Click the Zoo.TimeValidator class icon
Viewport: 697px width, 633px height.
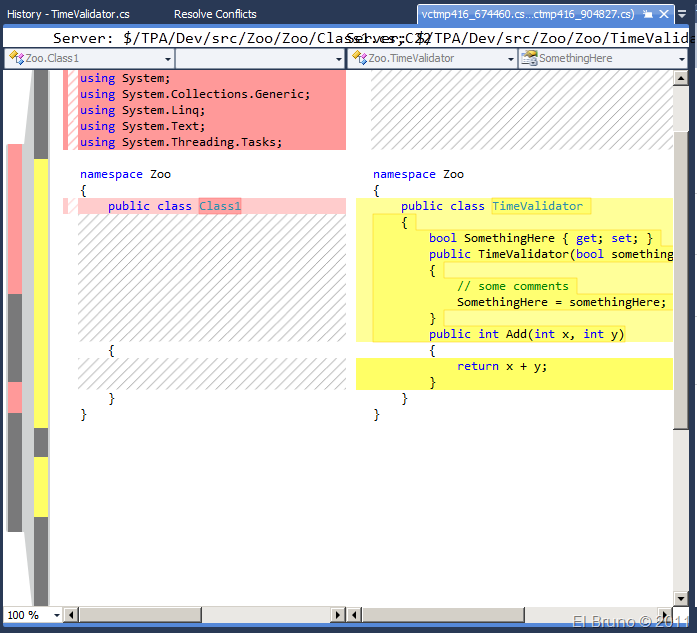click(x=358, y=59)
